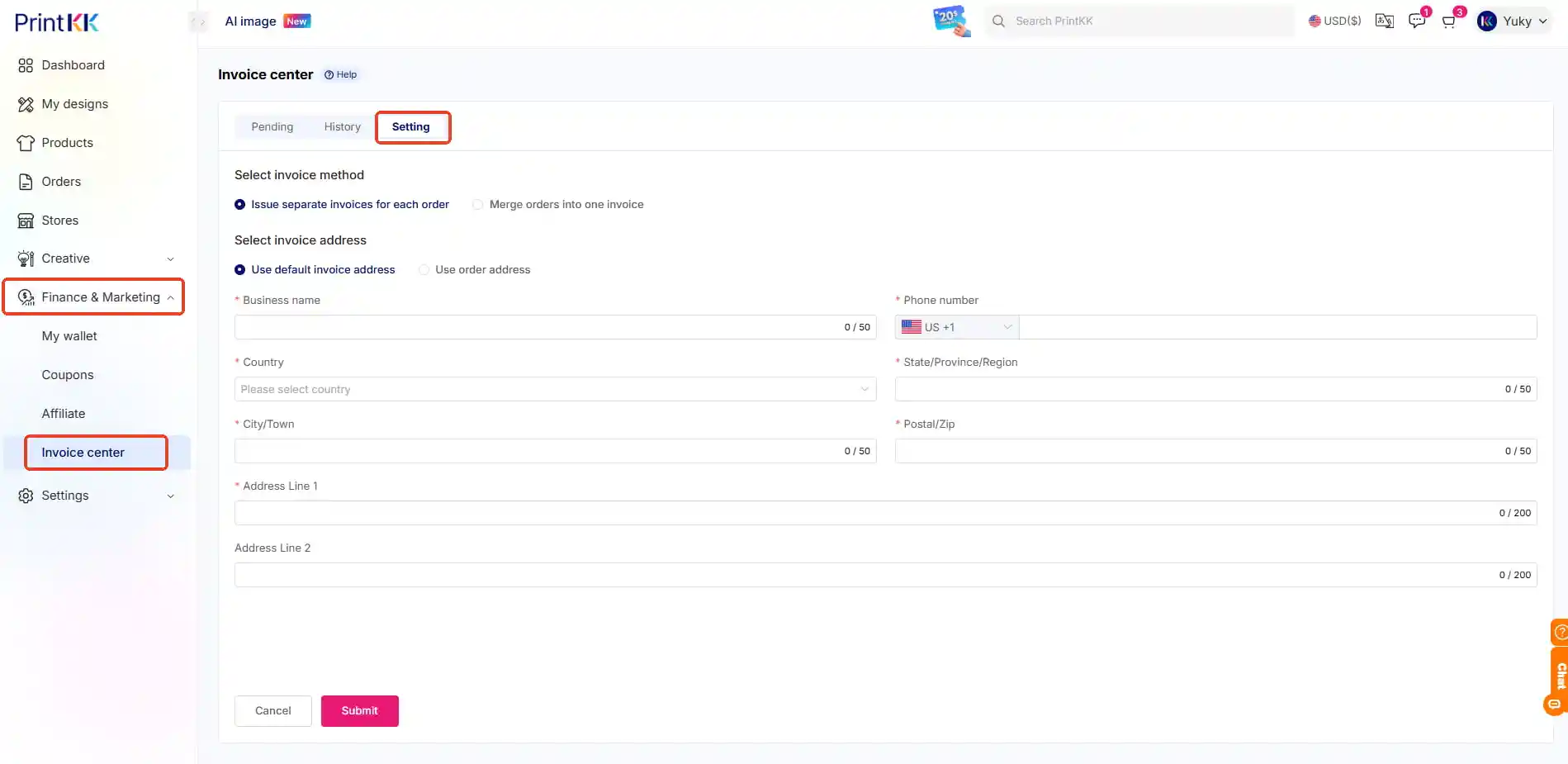Image resolution: width=1568 pixels, height=764 pixels.
Task: Select Merge orders into one invoice
Action: click(x=477, y=204)
